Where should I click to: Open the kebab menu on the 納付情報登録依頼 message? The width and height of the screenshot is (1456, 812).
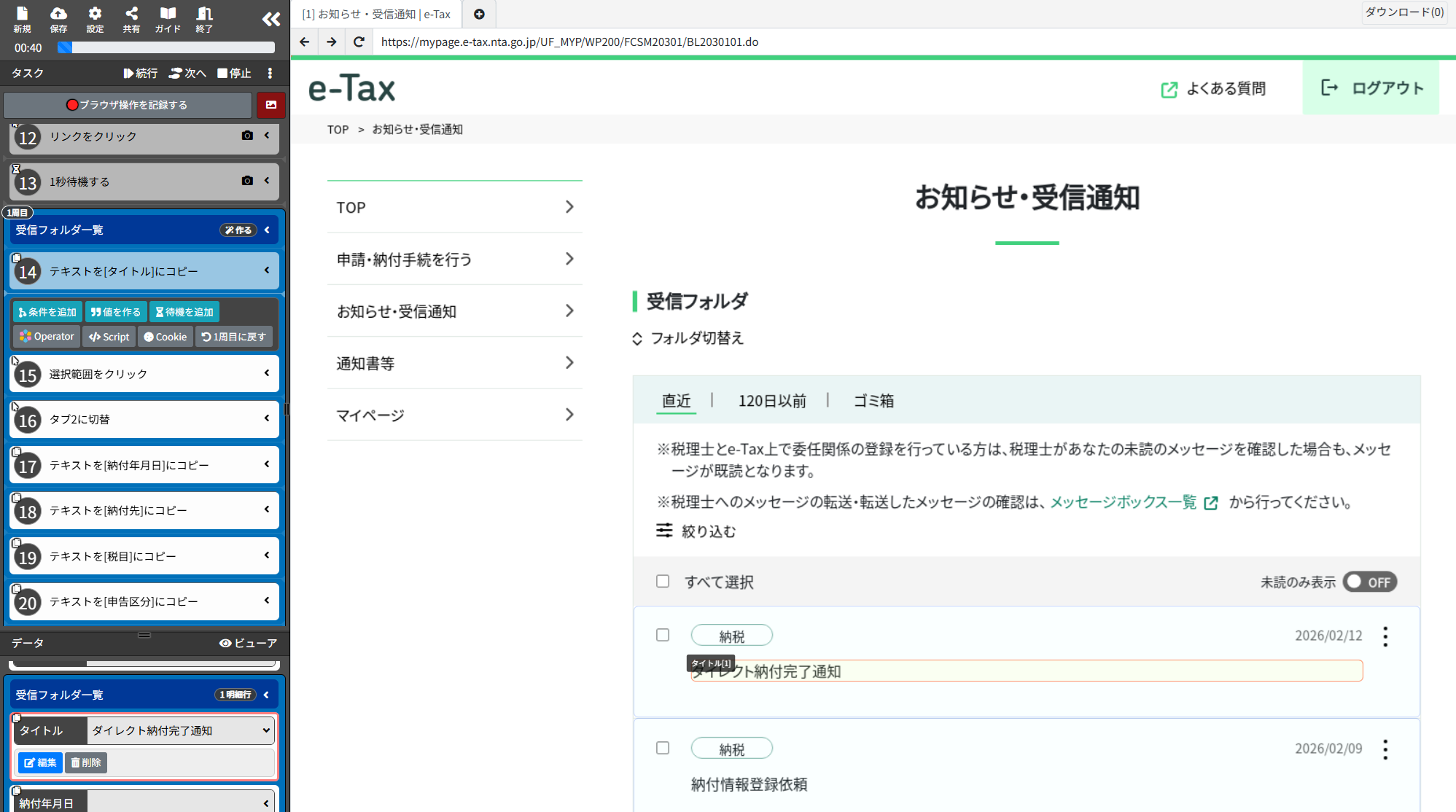coord(1385,748)
